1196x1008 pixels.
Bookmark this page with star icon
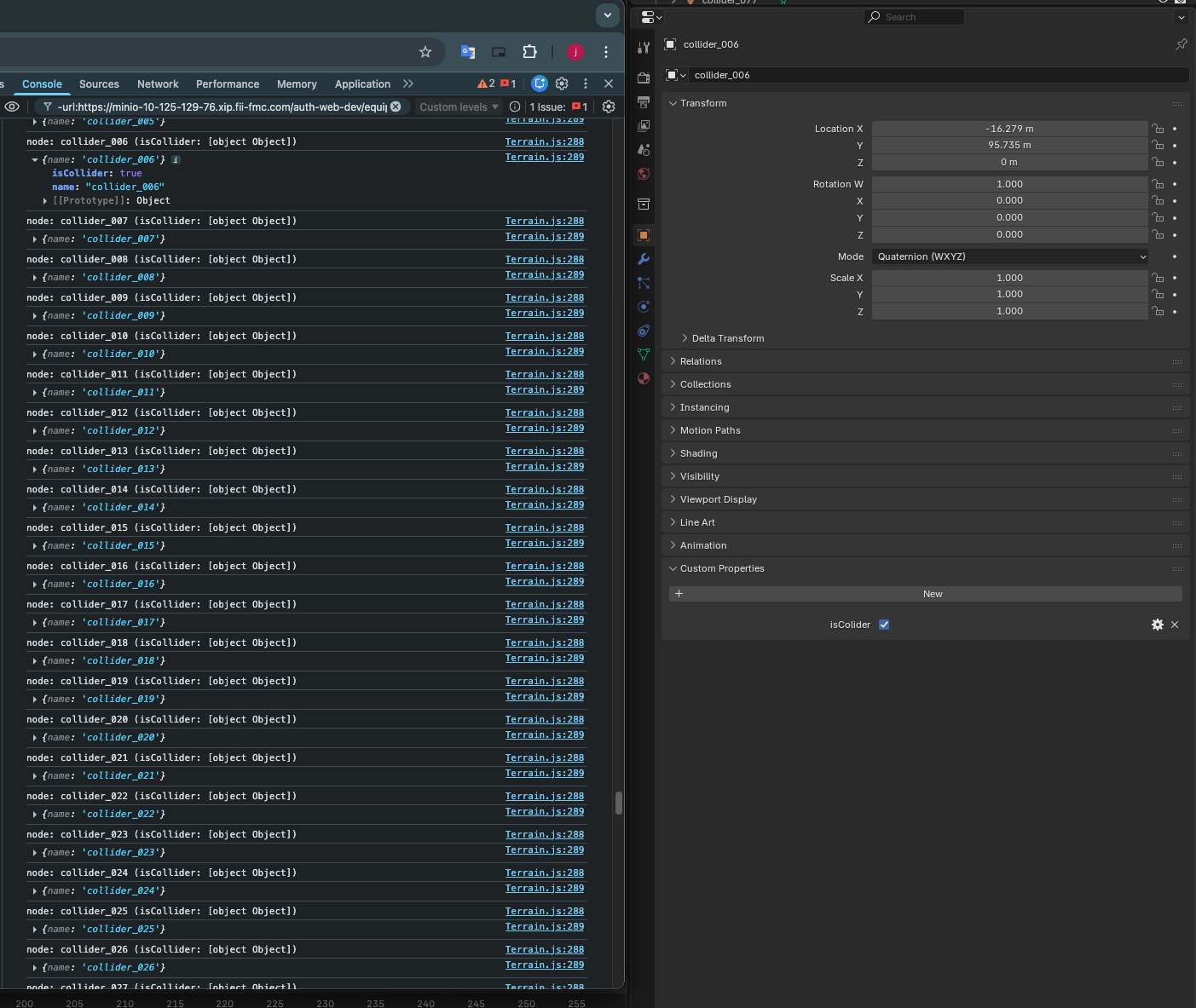click(425, 52)
